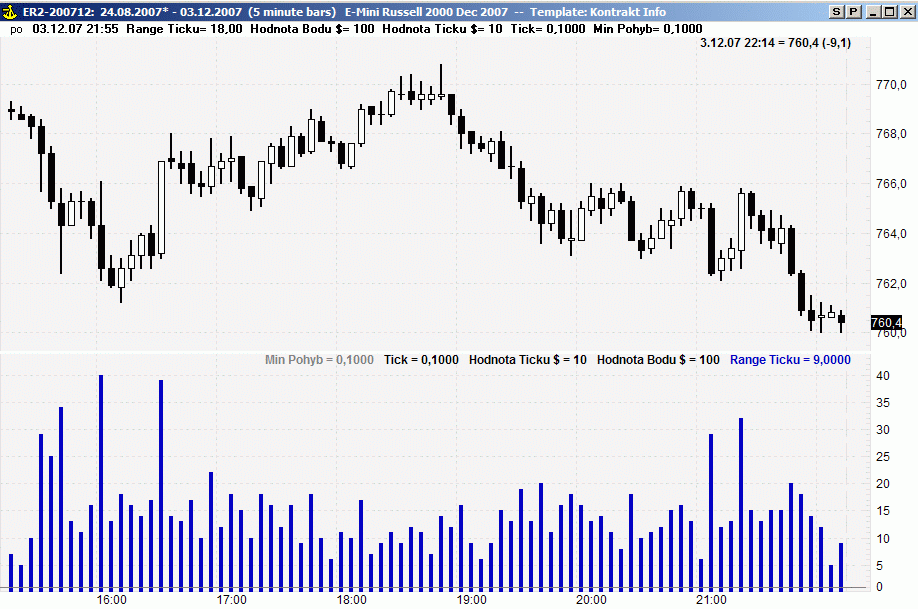Click the 770,0 price scale label
The width and height of the screenshot is (918, 609).
[891, 85]
